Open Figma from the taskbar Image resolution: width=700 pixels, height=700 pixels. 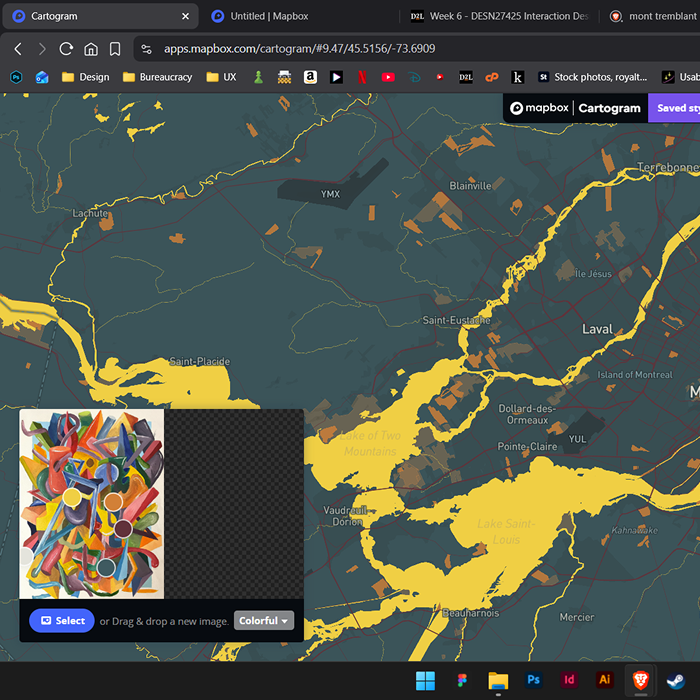click(x=462, y=680)
